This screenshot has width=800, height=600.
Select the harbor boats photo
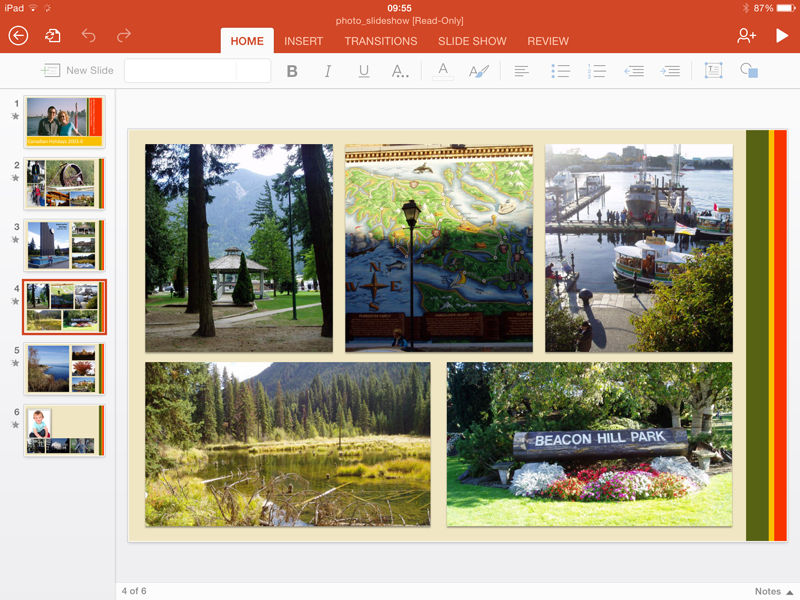[639, 248]
